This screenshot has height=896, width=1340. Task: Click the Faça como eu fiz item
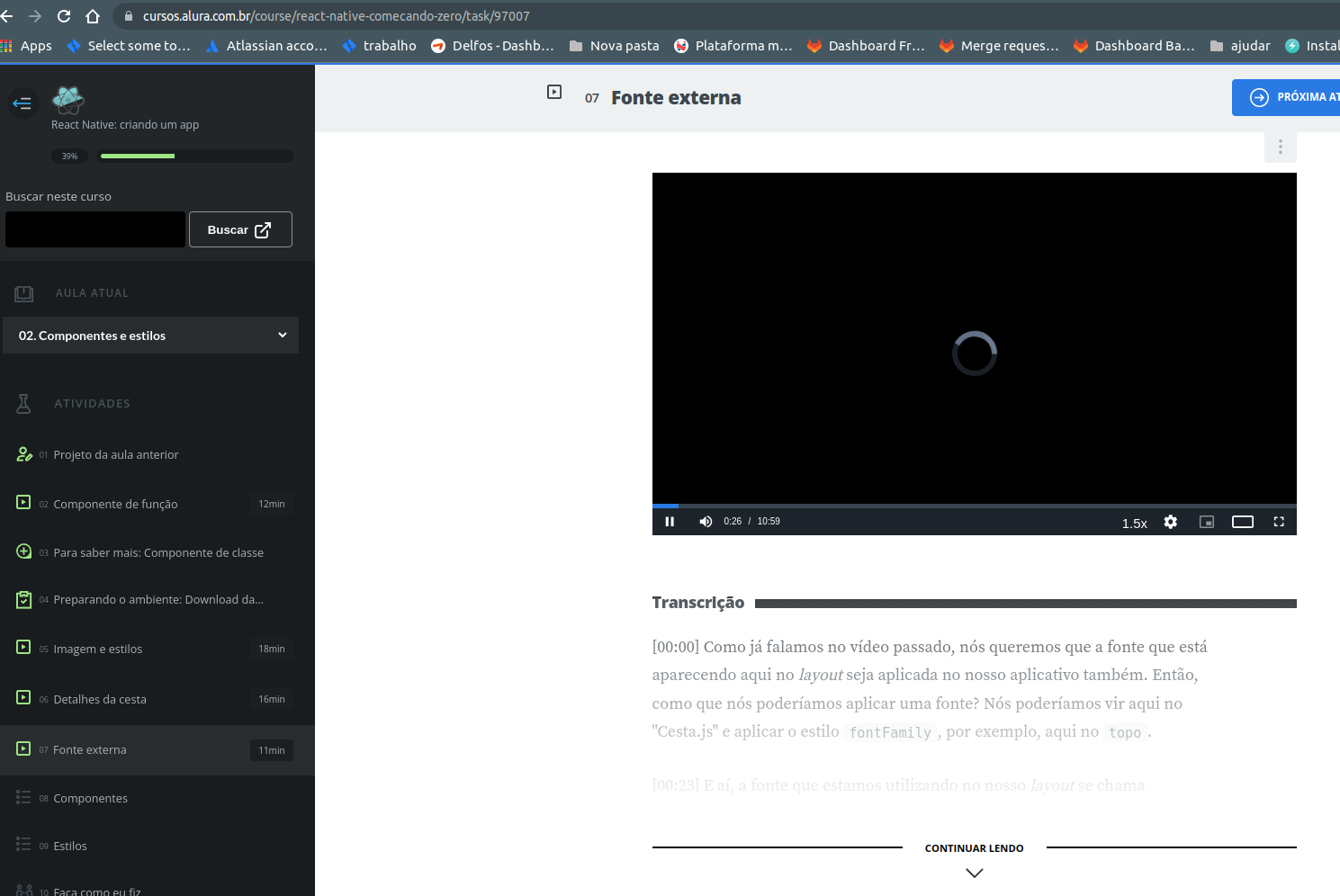click(x=97, y=892)
